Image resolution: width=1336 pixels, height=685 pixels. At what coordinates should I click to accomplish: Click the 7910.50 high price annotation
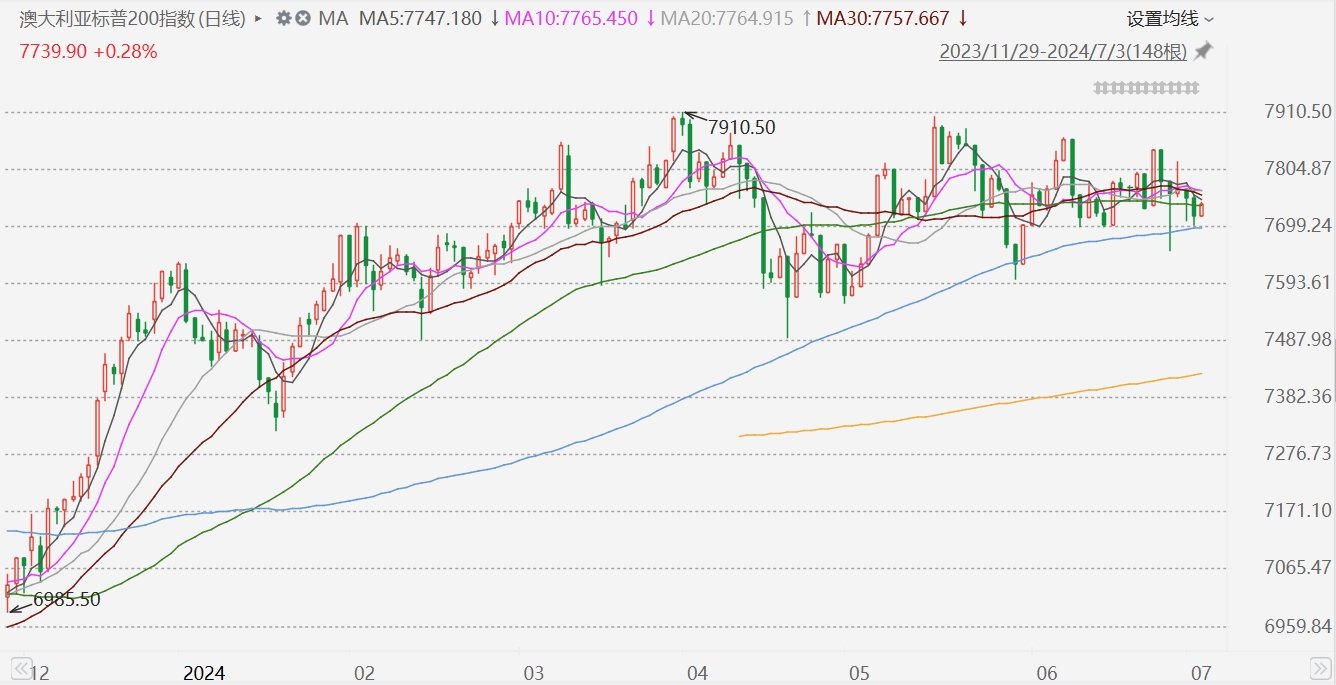click(741, 127)
